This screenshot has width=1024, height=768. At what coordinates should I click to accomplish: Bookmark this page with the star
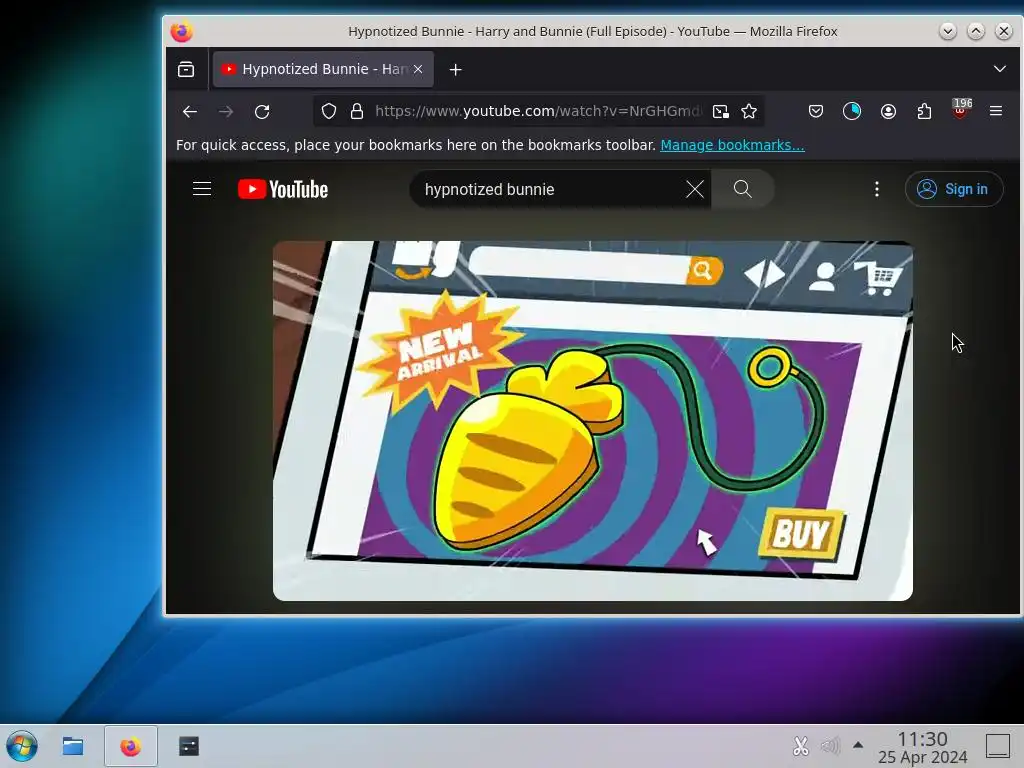[749, 112]
